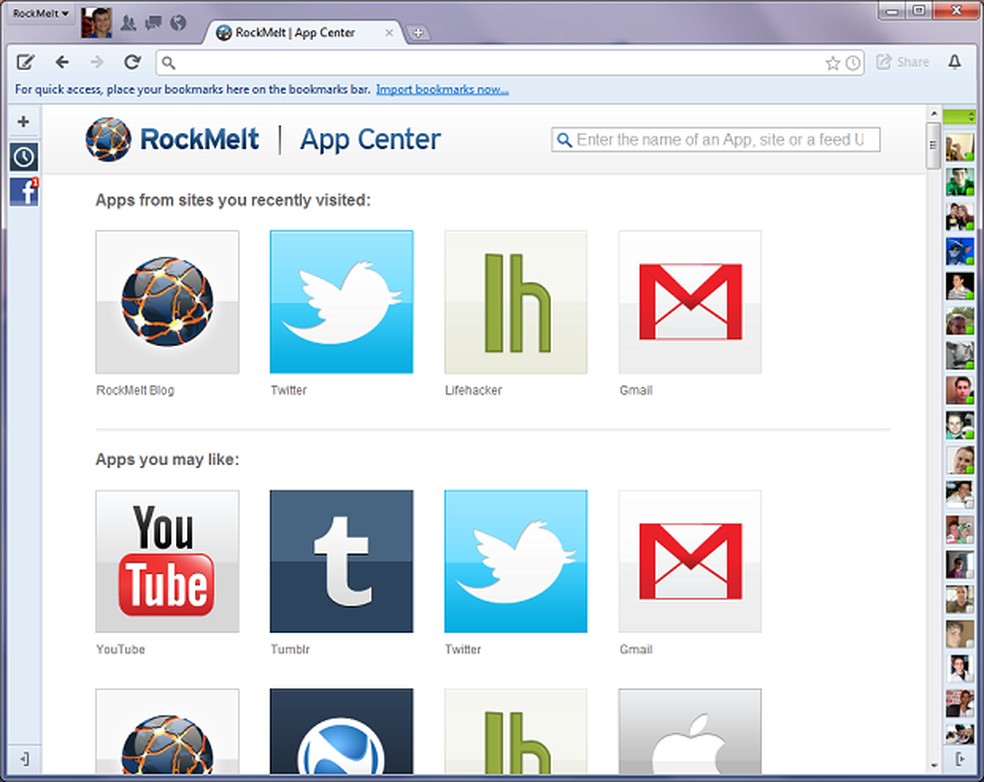The image size is (984, 782).
Task: Open history clock icon in address bar
Action: click(x=852, y=63)
